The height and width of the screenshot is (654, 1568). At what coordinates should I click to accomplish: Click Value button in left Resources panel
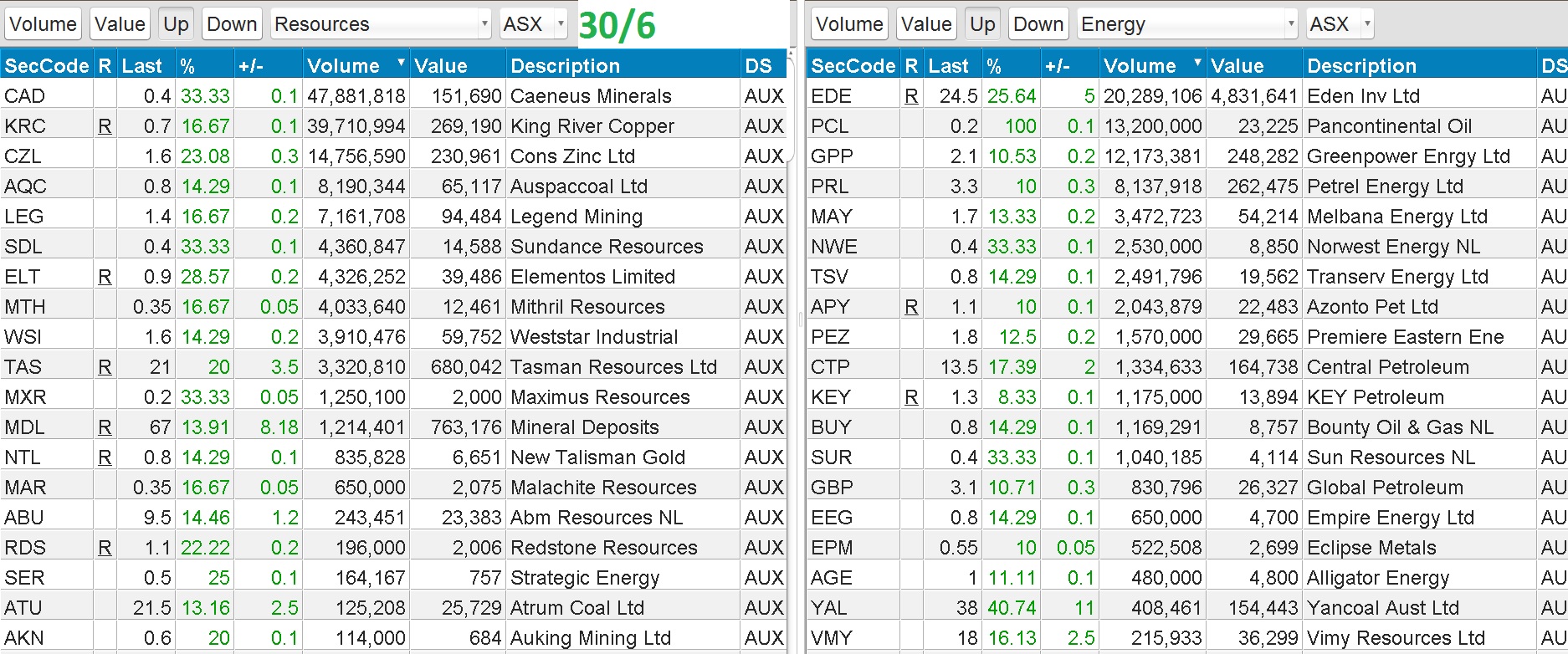120,24
